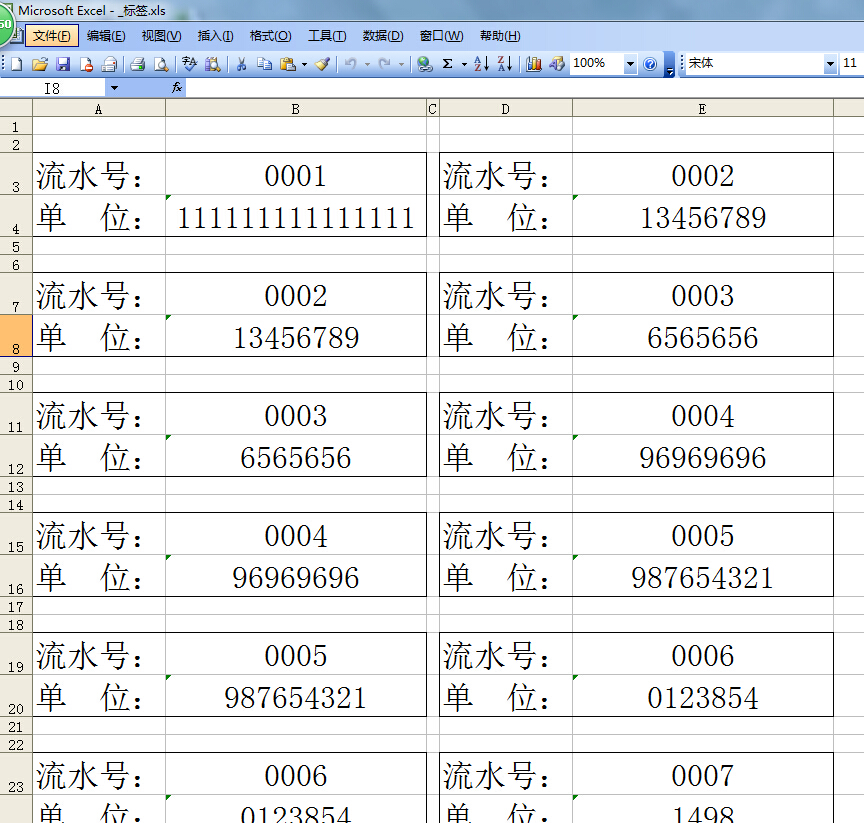This screenshot has width=864, height=823.
Task: Save the workbook with the floppy disk icon
Action: click(x=63, y=64)
